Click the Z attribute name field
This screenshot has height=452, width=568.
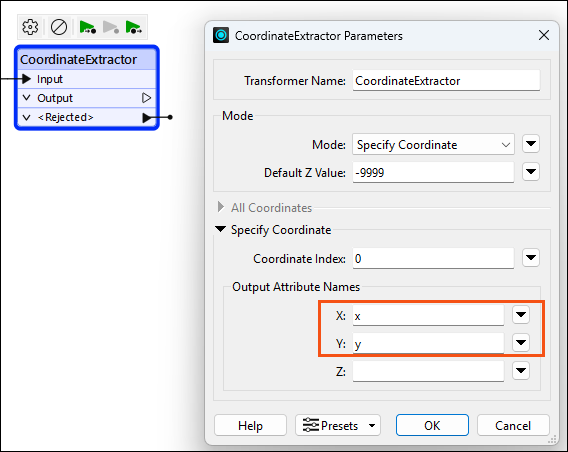[x=428, y=371]
